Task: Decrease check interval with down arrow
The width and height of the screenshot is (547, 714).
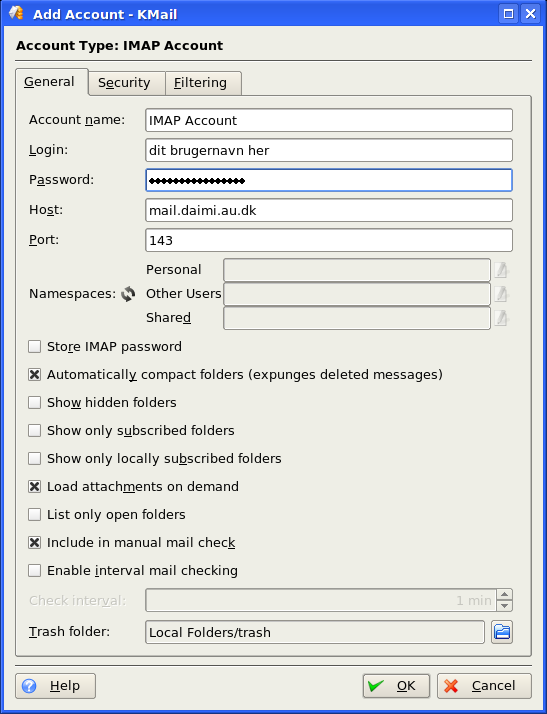Action: pos(504,606)
